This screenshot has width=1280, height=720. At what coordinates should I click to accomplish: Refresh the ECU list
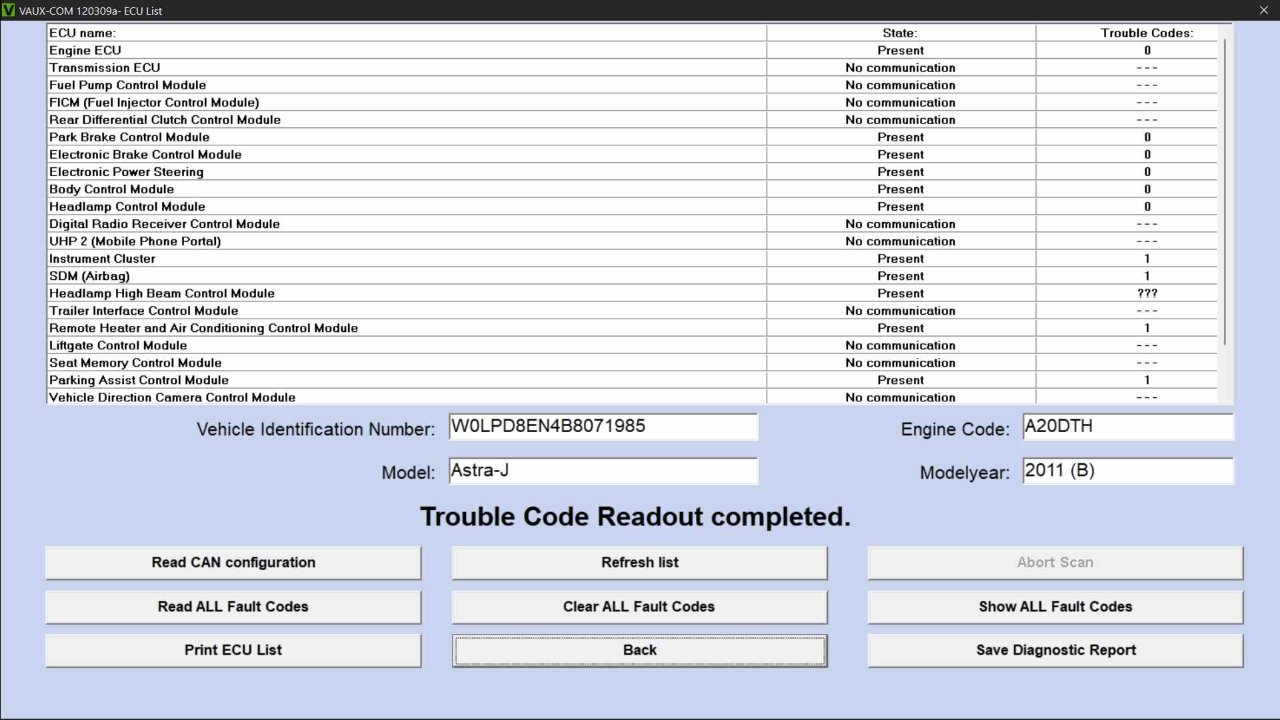pos(639,562)
